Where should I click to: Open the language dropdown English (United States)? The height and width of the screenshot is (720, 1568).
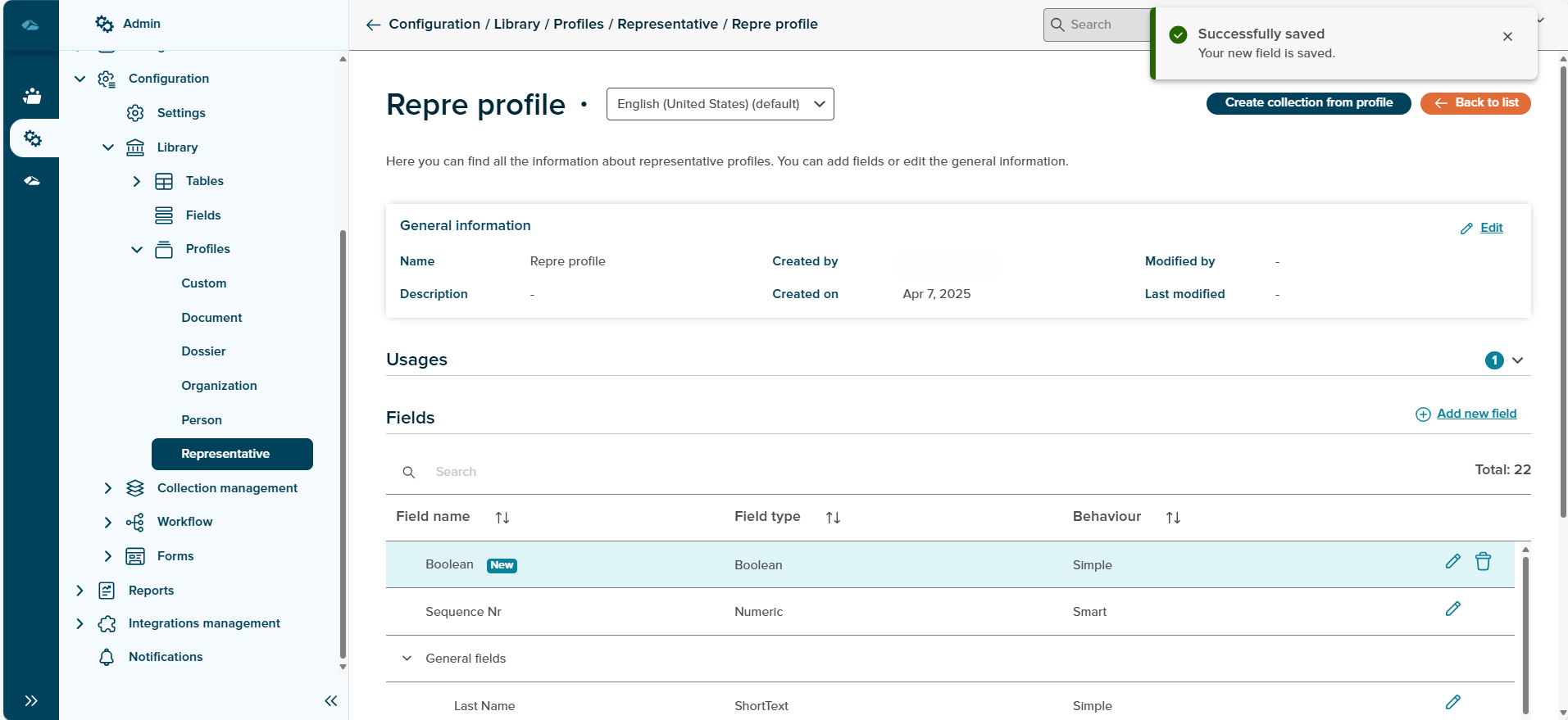coord(720,104)
